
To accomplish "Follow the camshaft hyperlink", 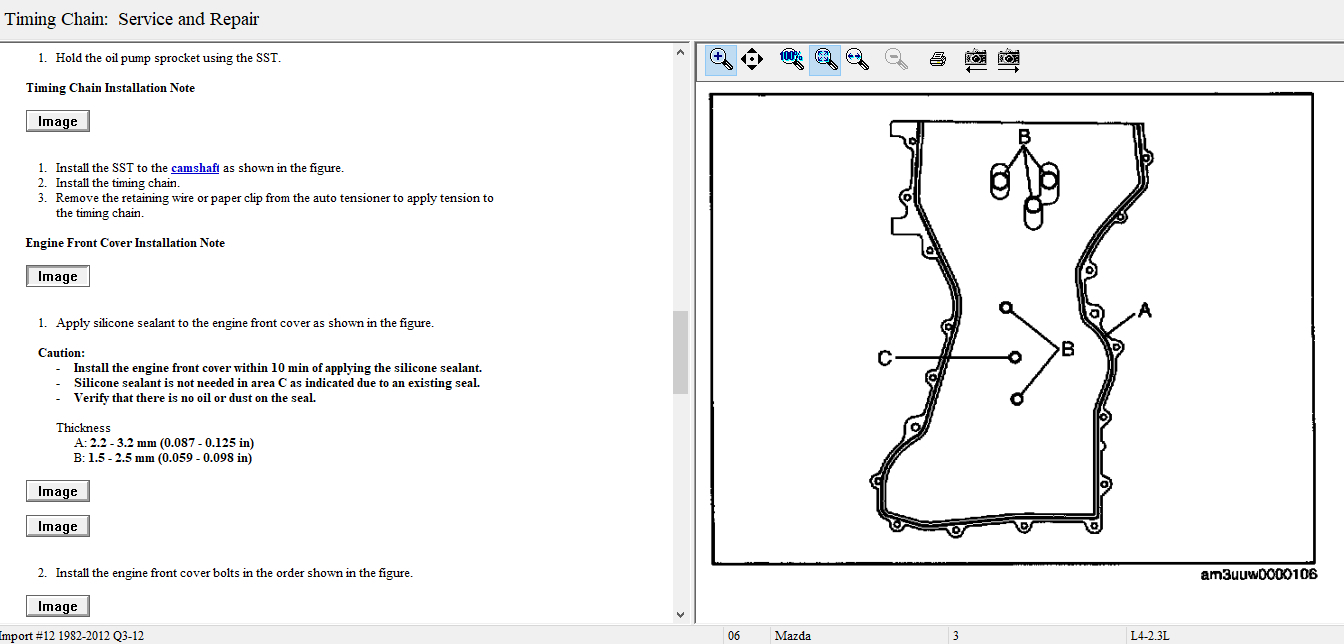I will pyautogui.click(x=195, y=168).
